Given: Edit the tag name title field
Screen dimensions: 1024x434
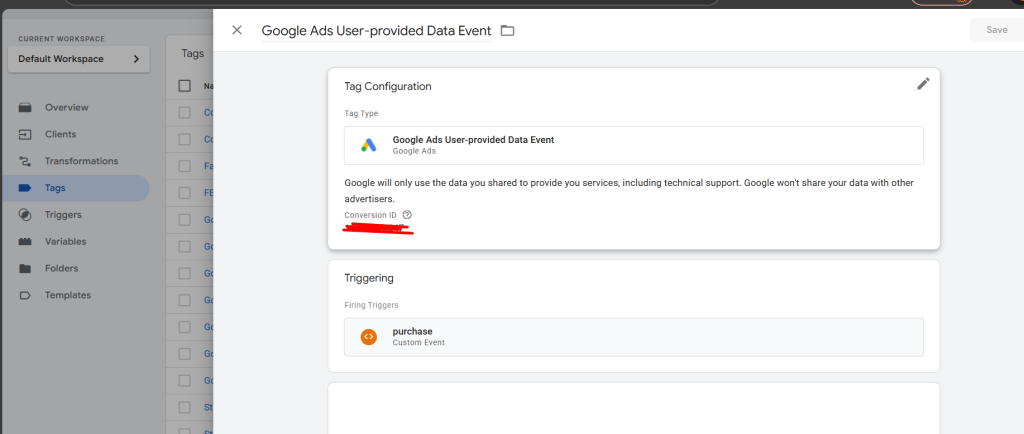Looking at the screenshot, I should (376, 31).
